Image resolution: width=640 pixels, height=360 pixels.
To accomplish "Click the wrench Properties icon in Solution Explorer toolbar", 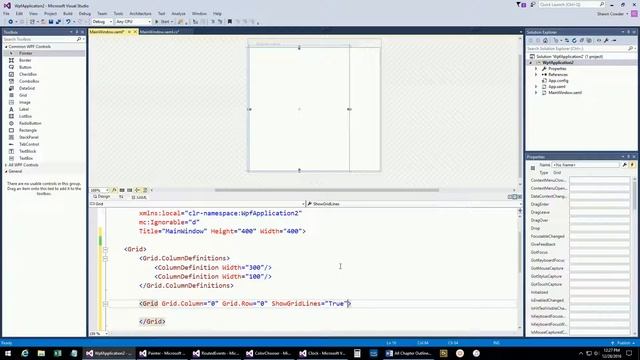I will 607,40.
